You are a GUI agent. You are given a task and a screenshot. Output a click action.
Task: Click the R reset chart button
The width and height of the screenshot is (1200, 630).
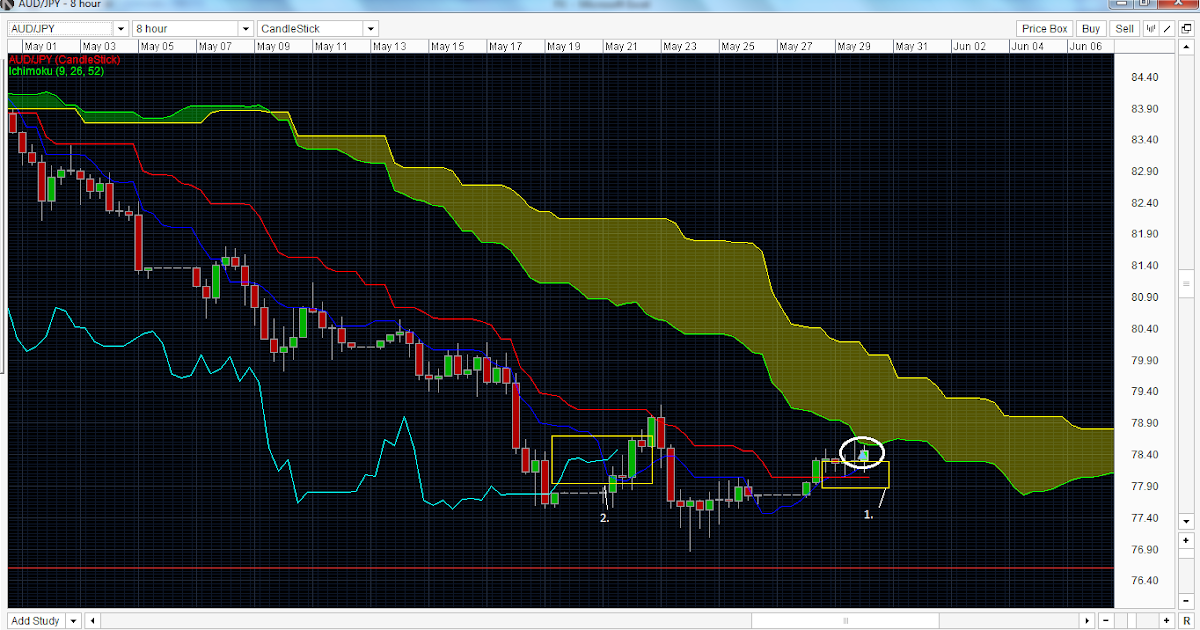pyautogui.click(x=1186, y=620)
